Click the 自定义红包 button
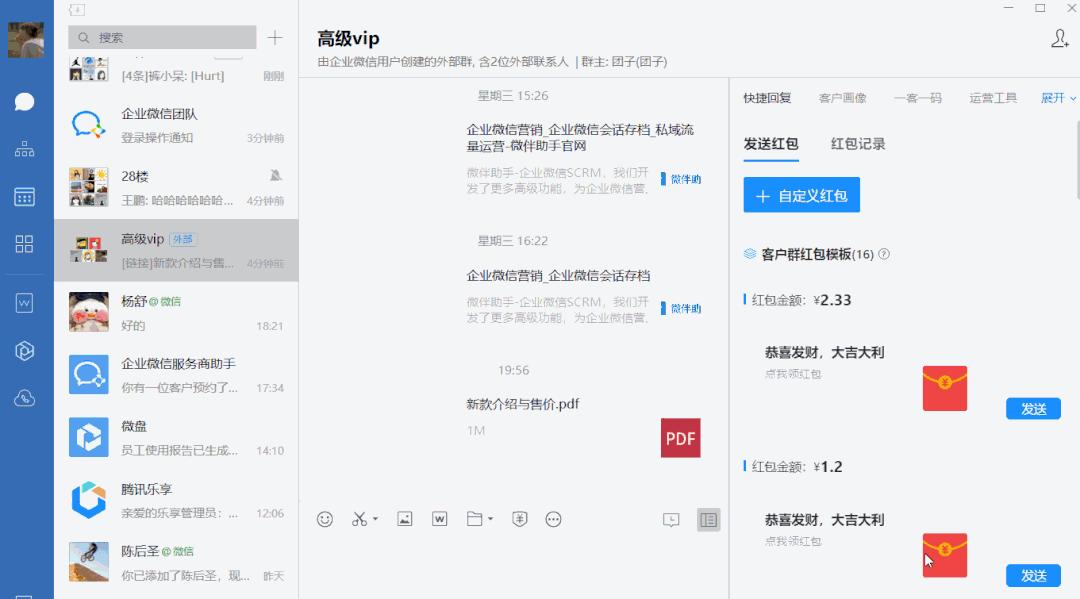This screenshot has height=599, width=1080. [x=802, y=196]
